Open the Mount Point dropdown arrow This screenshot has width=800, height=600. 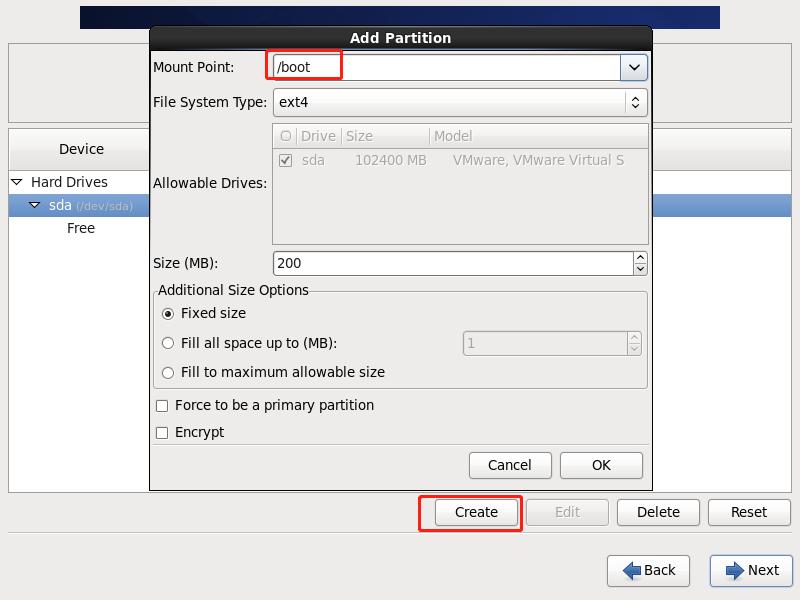634,67
